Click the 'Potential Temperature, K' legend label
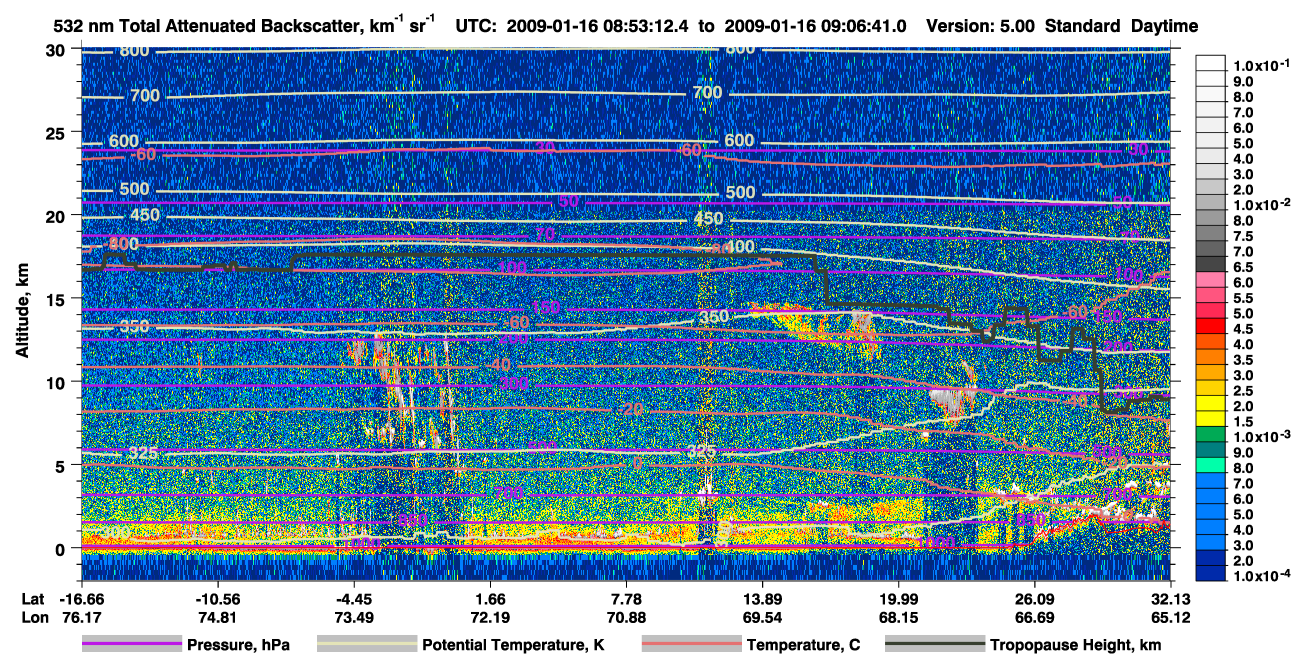Viewport: 1300px width, 667px height. (514, 645)
